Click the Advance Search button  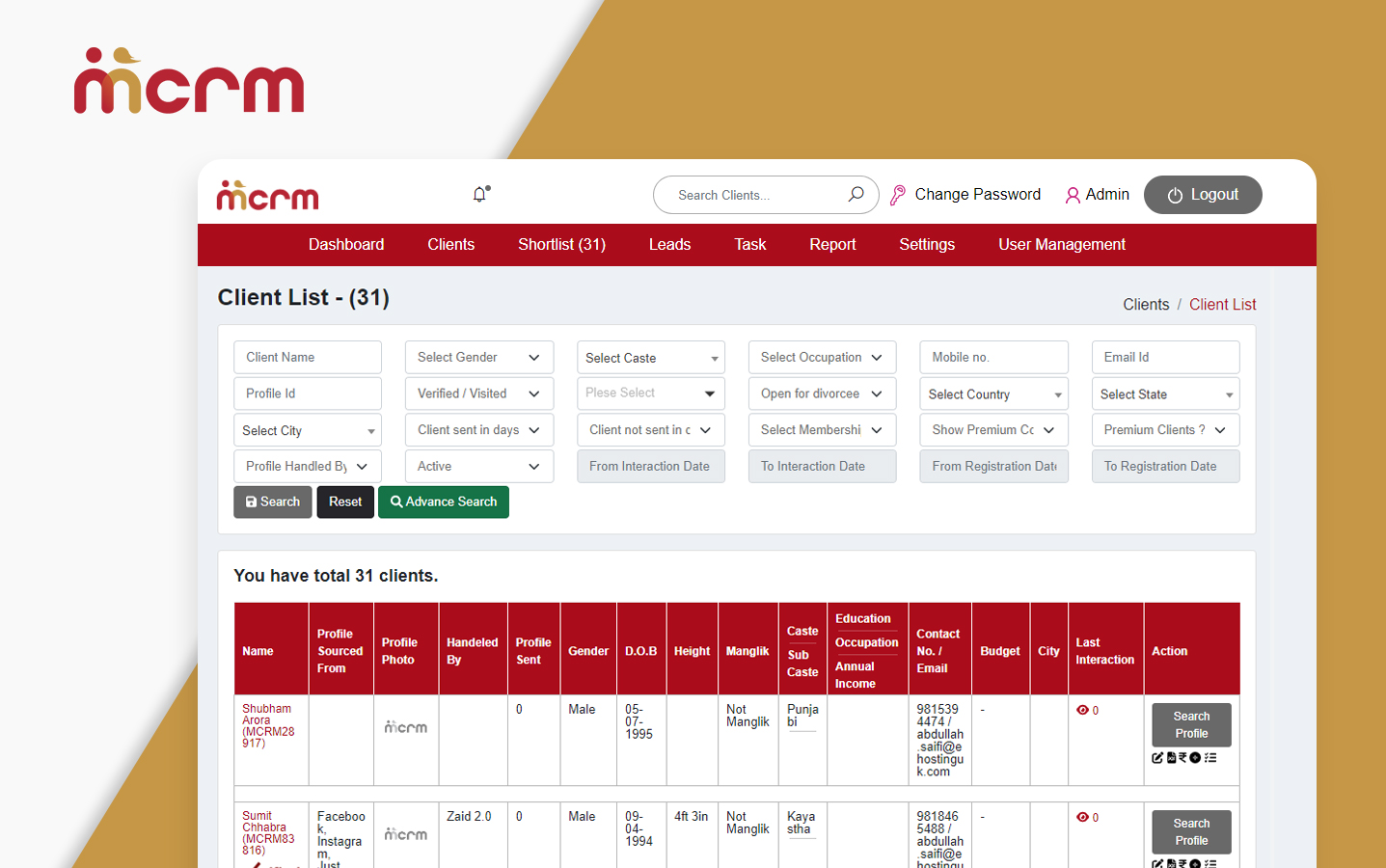point(444,502)
